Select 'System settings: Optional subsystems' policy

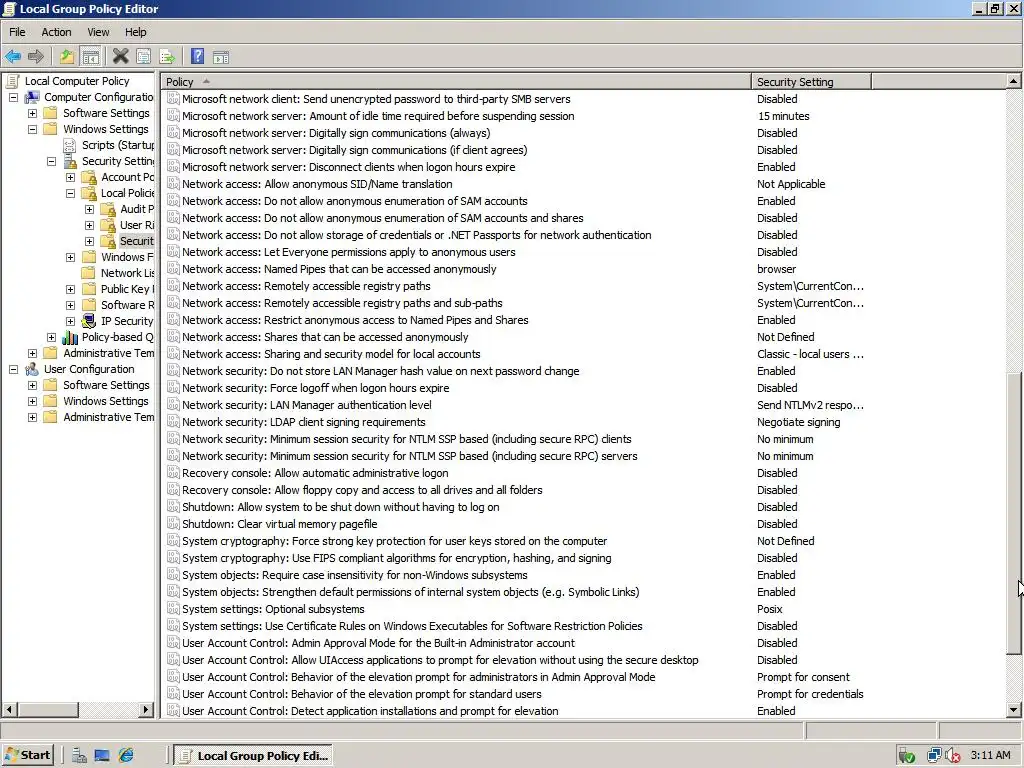273,609
